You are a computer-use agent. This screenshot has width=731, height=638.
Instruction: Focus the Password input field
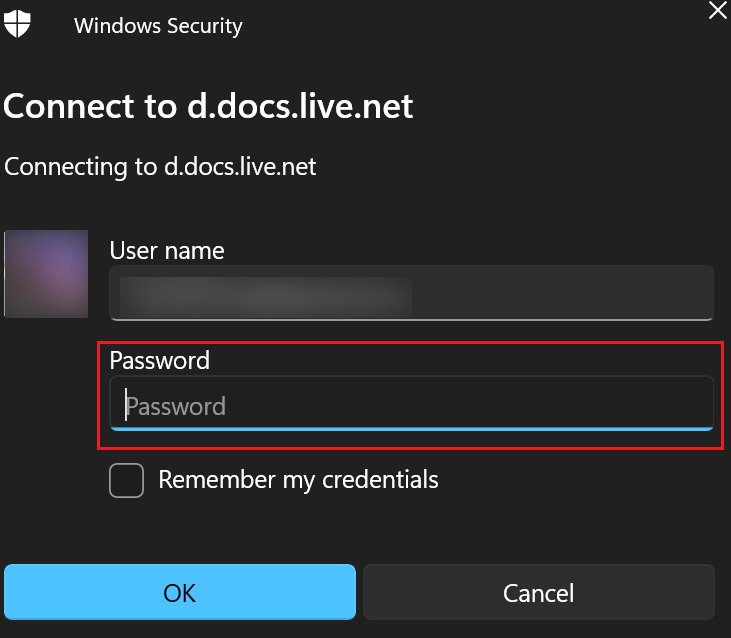pyautogui.click(x=412, y=403)
